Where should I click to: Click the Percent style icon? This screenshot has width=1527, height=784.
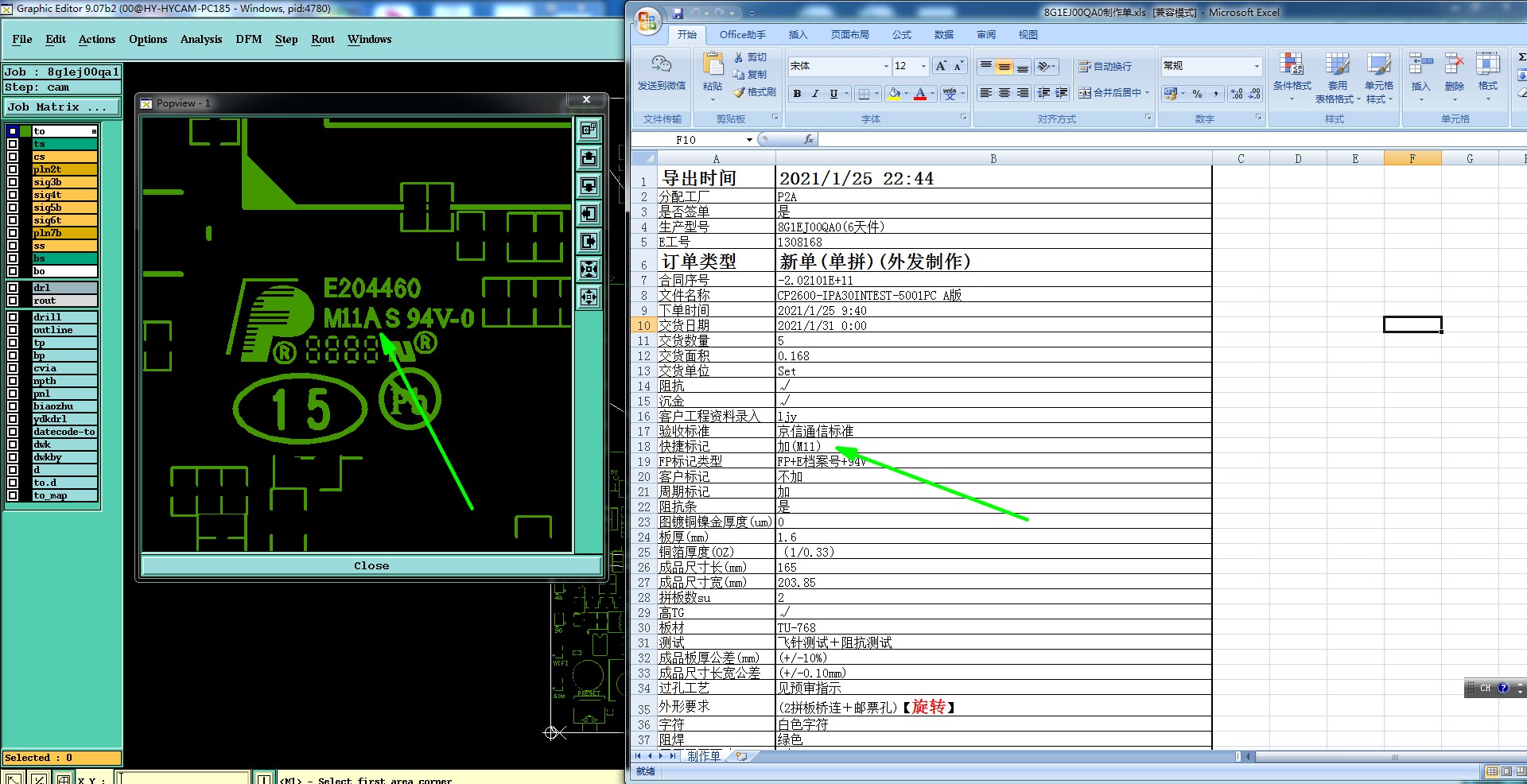(x=1198, y=94)
